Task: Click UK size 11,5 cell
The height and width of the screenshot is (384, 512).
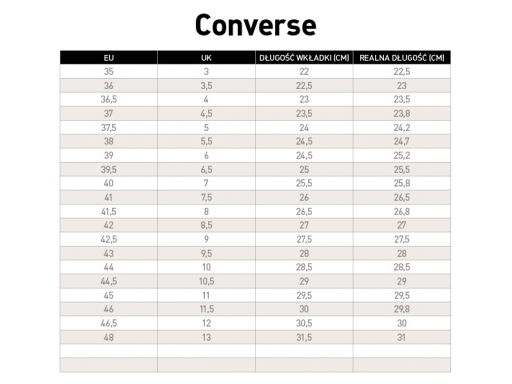Action: pyautogui.click(x=206, y=309)
